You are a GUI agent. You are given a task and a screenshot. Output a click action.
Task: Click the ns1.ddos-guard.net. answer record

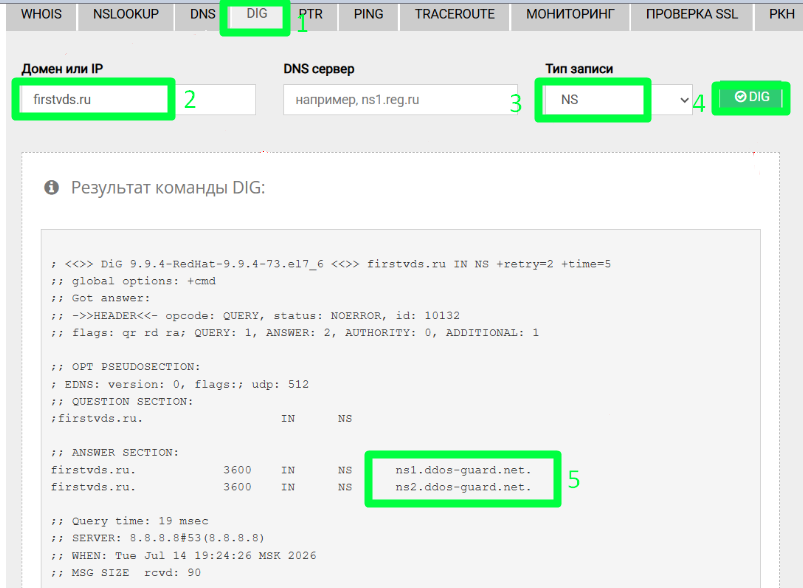point(463,470)
